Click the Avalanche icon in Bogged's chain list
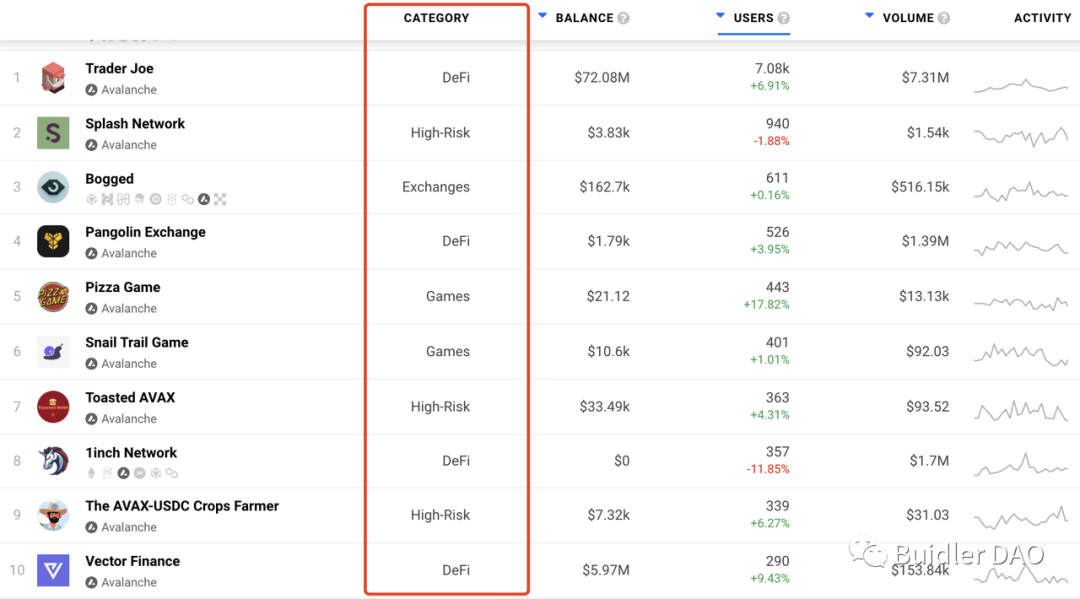 tap(204, 200)
